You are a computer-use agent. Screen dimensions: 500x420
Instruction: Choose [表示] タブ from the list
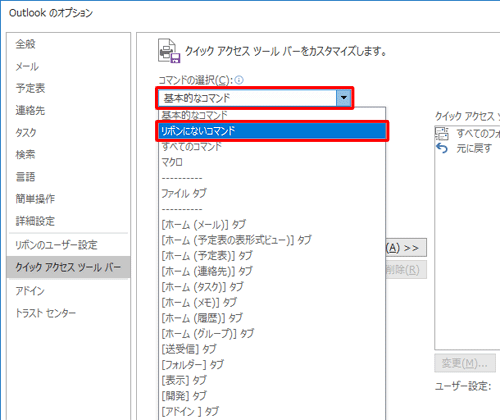pyautogui.click(x=272, y=380)
